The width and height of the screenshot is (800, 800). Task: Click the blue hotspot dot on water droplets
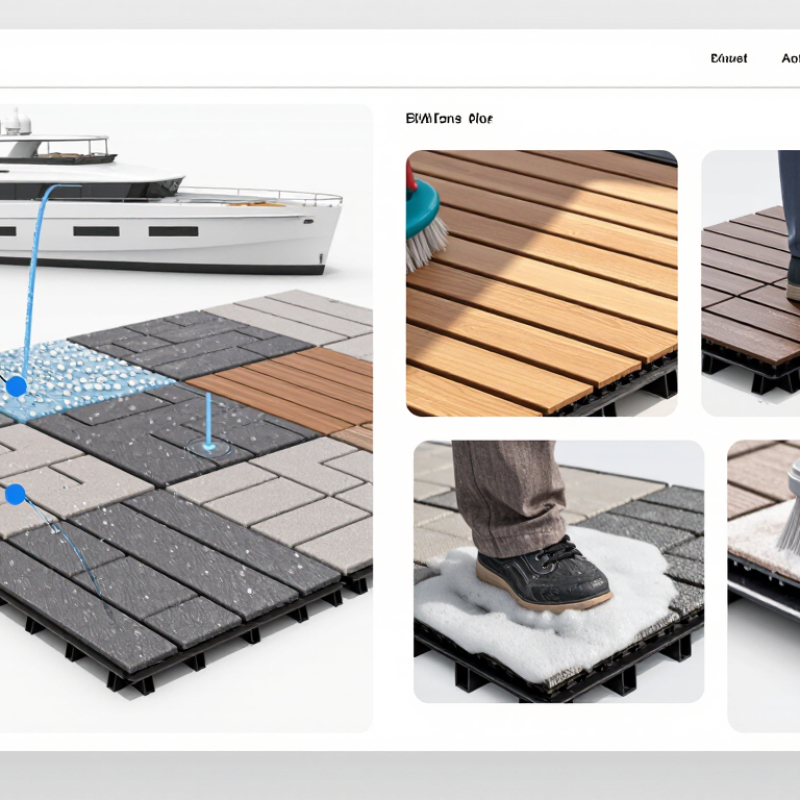[x=16, y=386]
